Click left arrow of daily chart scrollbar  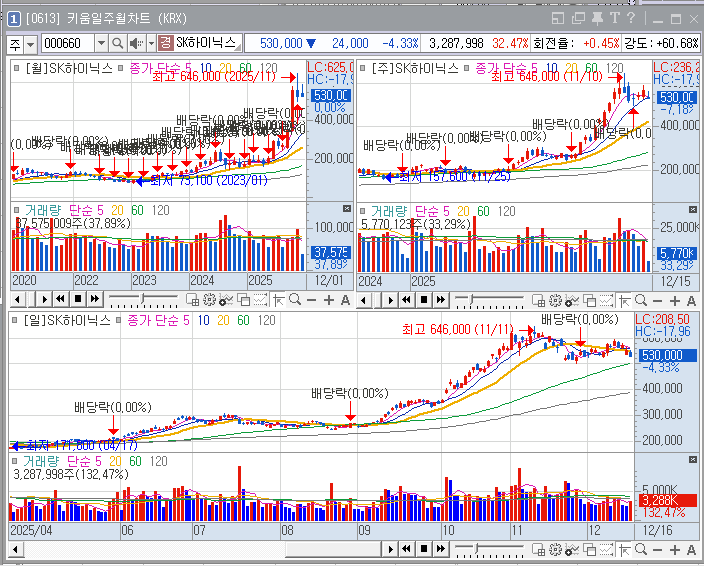[x=15, y=549]
